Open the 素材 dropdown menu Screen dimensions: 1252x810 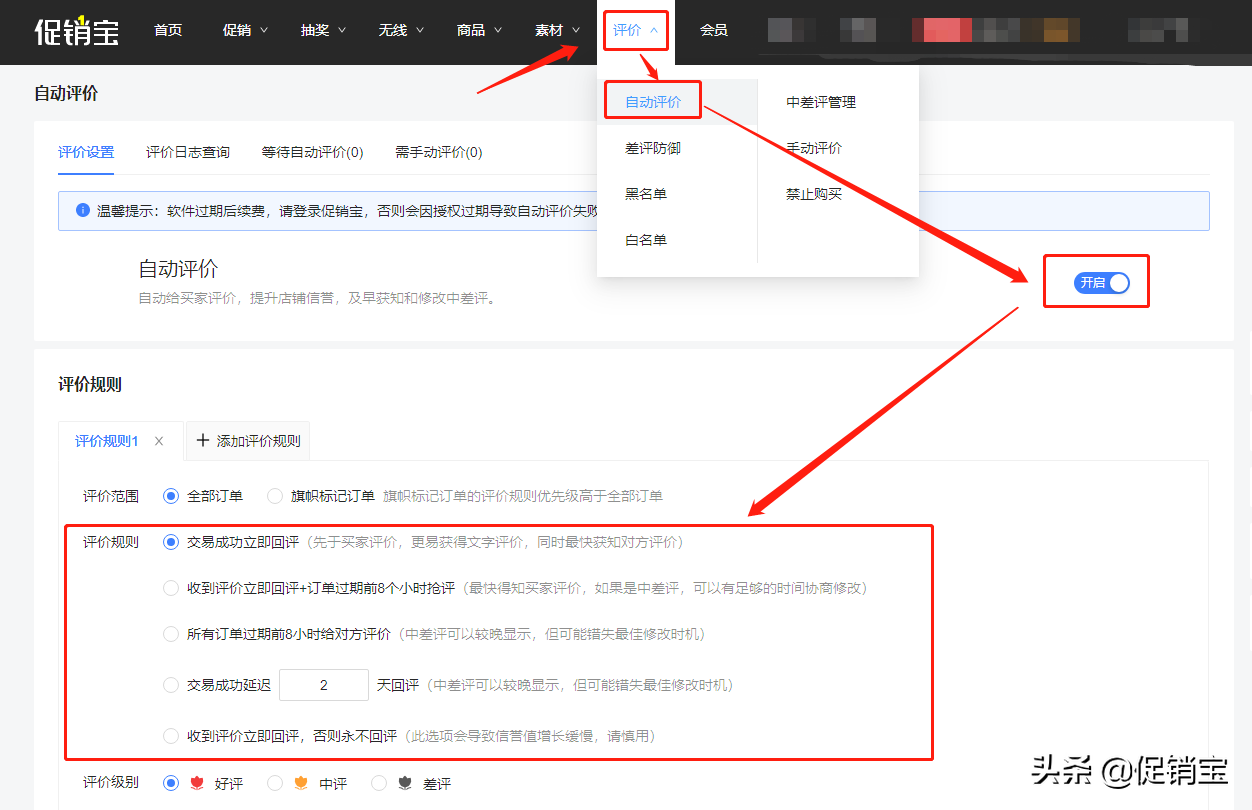click(x=556, y=30)
